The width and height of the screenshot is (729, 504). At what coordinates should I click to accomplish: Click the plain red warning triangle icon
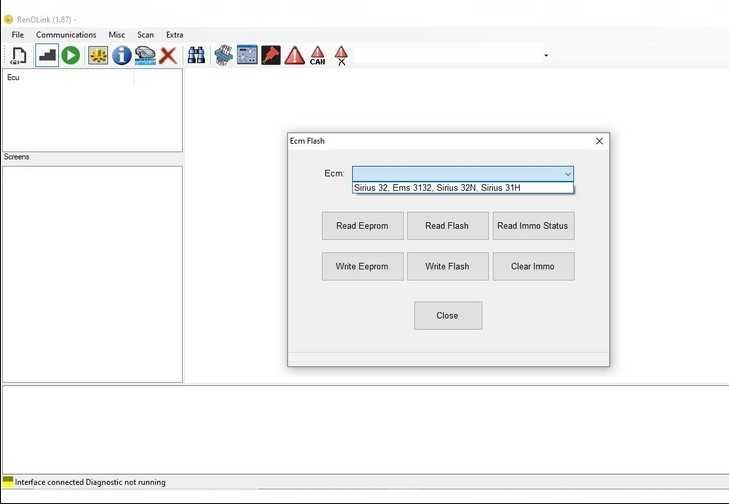pos(295,56)
